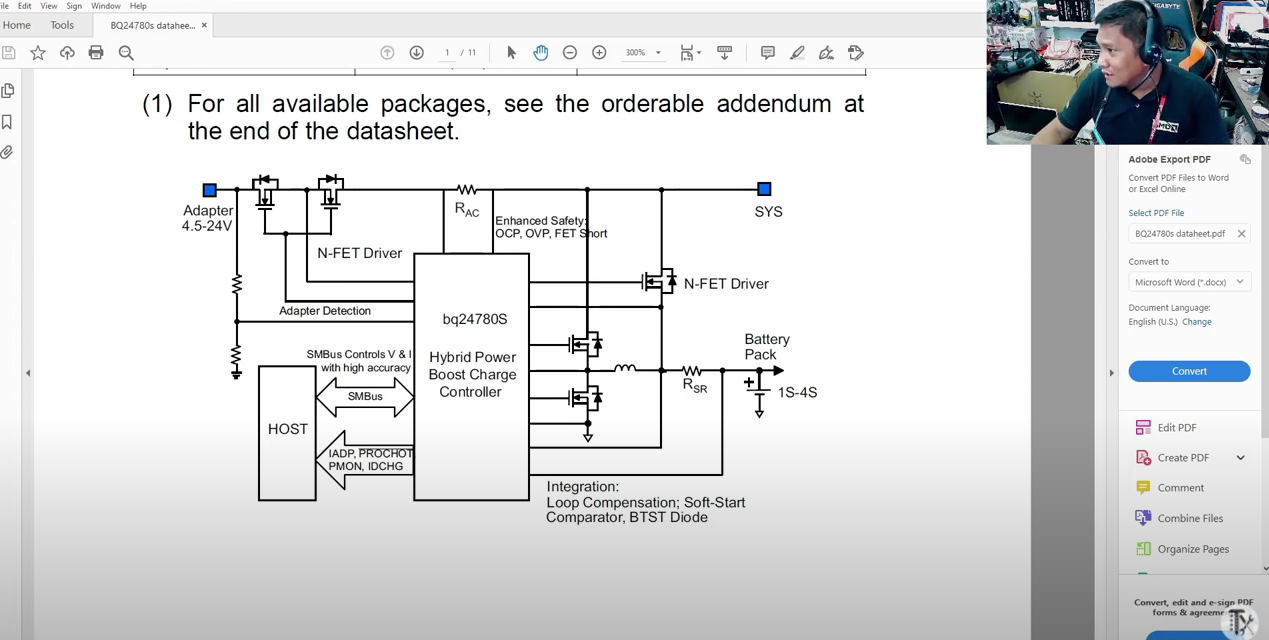Go to the next page arrow
The width and height of the screenshot is (1269, 640).
click(x=417, y=53)
